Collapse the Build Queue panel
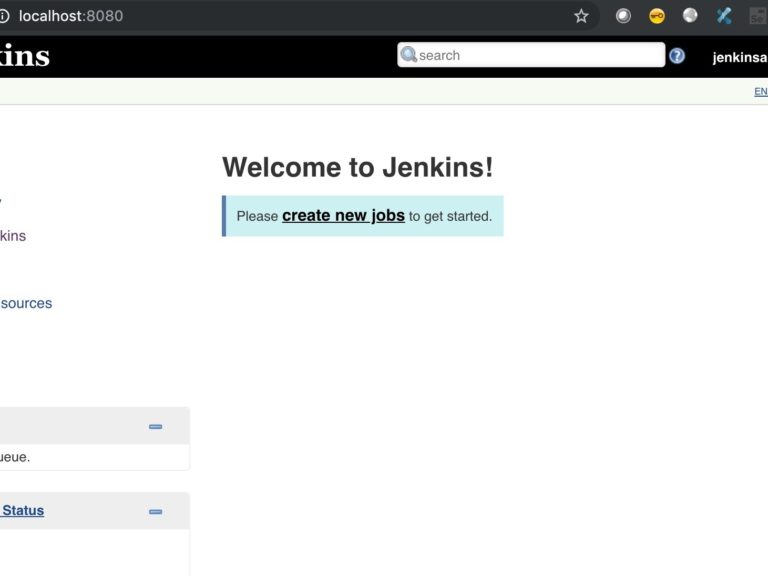This screenshot has height=576, width=768. [x=155, y=427]
